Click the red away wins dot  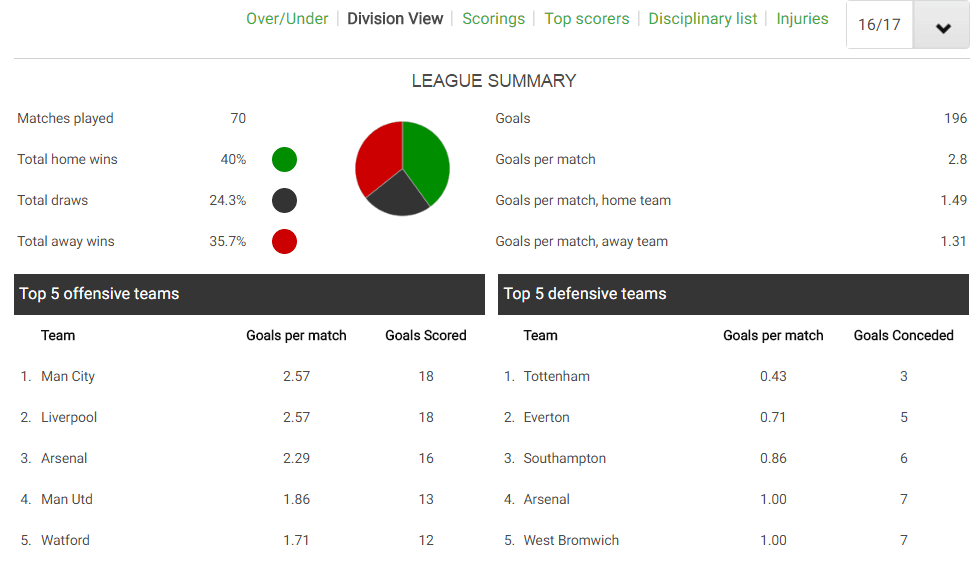285,241
